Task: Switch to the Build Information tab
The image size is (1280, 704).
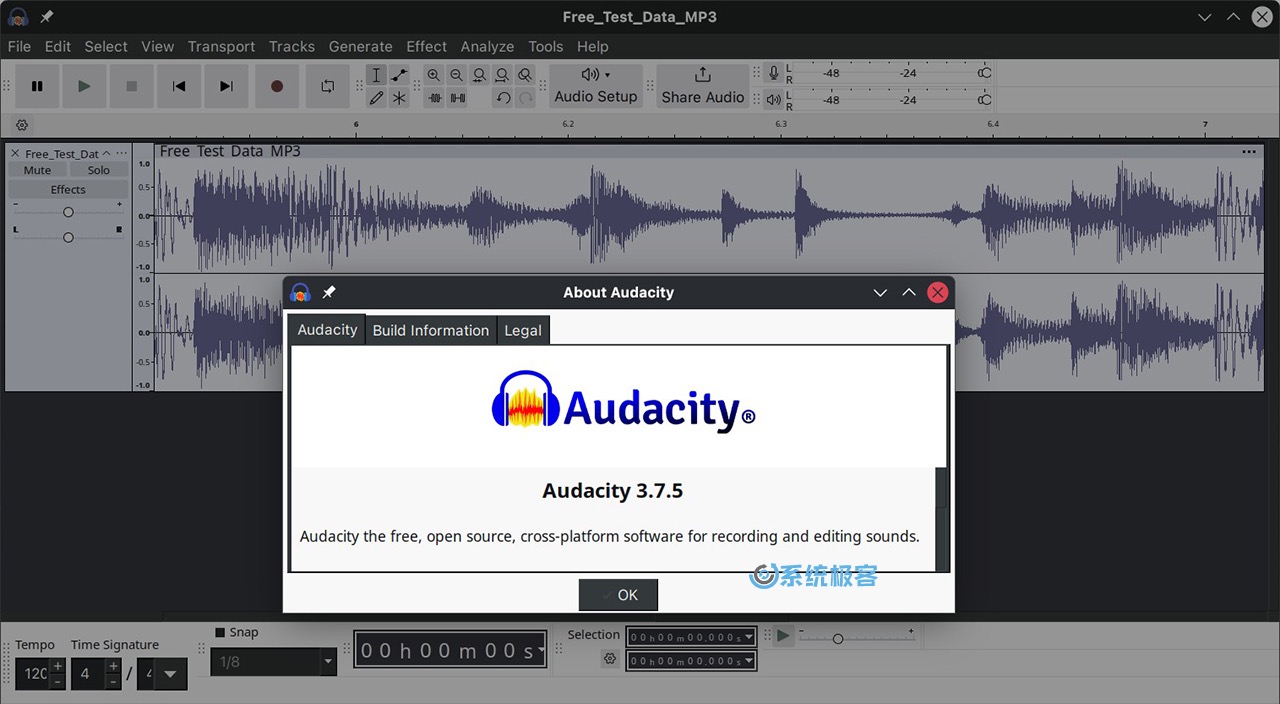Action: [431, 330]
